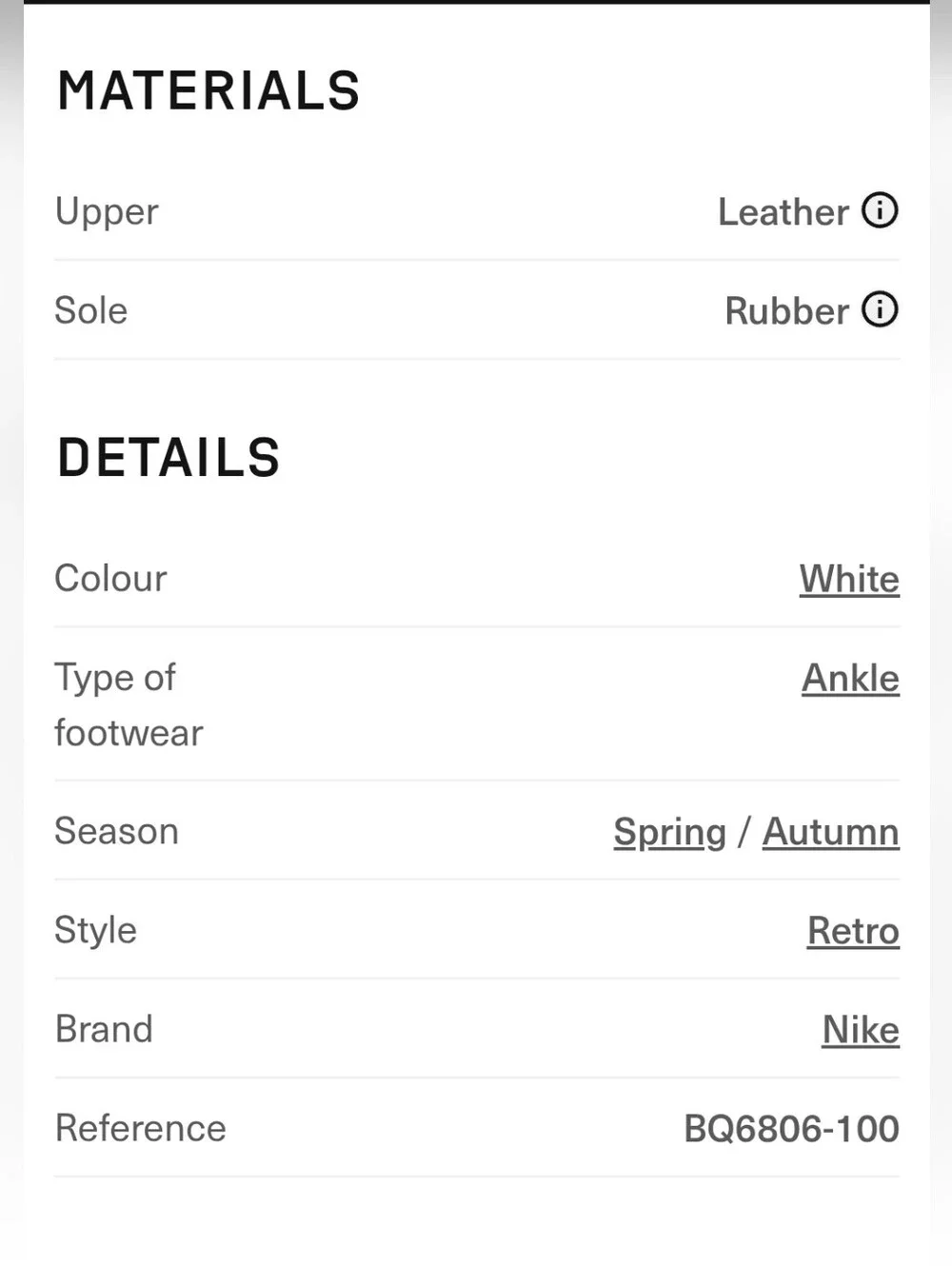The image size is (952, 1266).
Task: Click the Leather value text
Action: [x=783, y=211]
